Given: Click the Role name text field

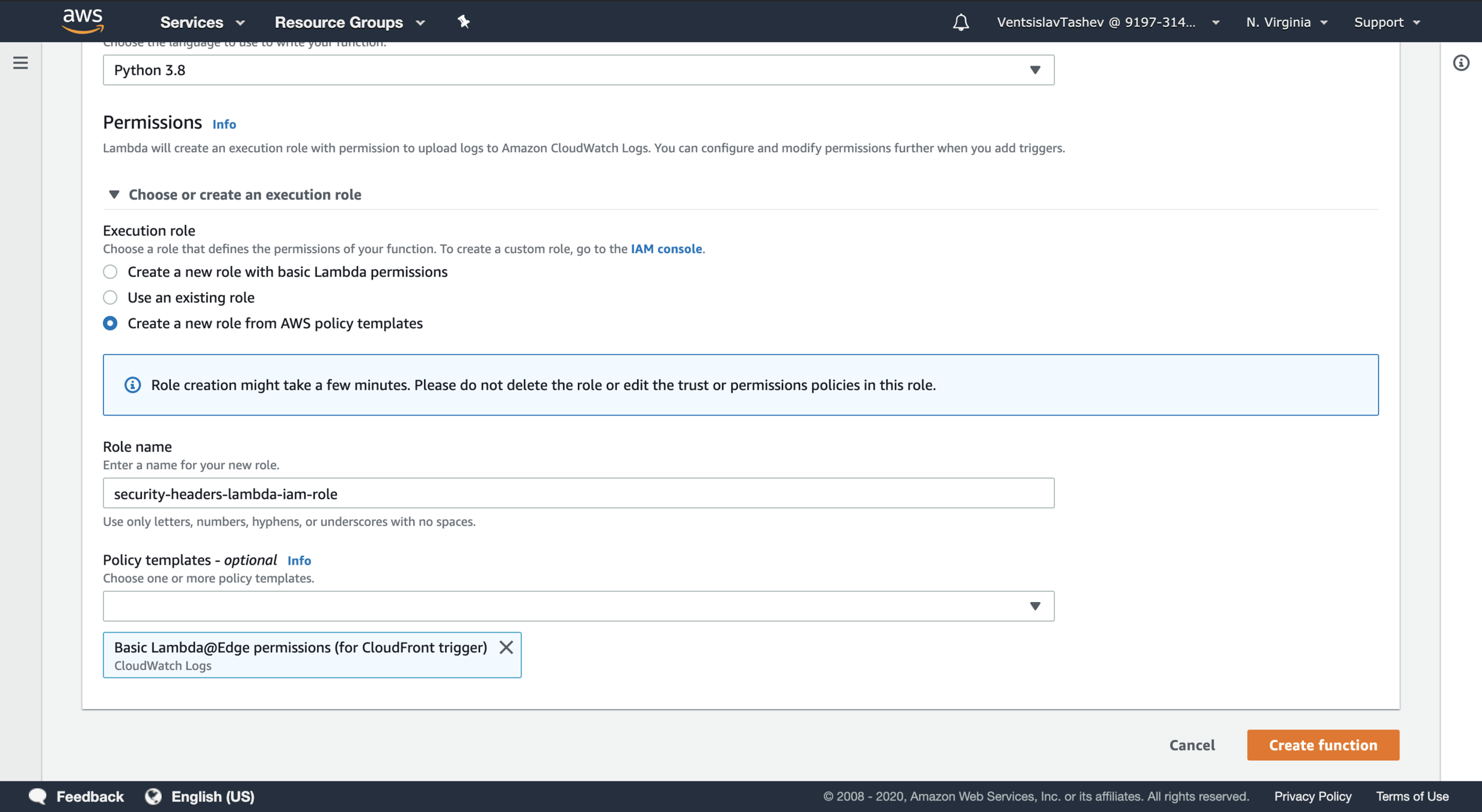Looking at the screenshot, I should [x=577, y=493].
